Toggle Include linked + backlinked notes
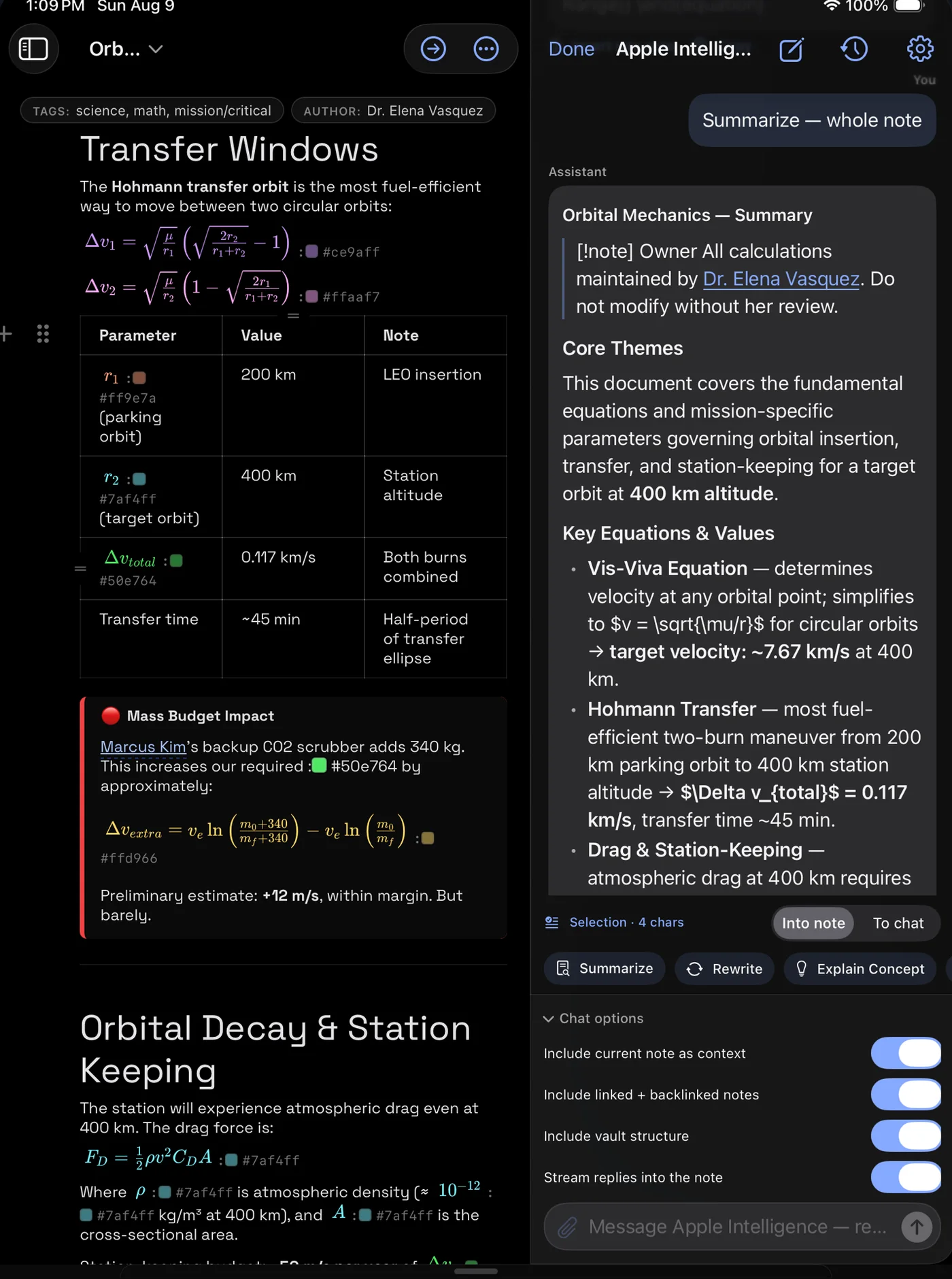Image resolution: width=952 pixels, height=1279 pixels. click(905, 1095)
